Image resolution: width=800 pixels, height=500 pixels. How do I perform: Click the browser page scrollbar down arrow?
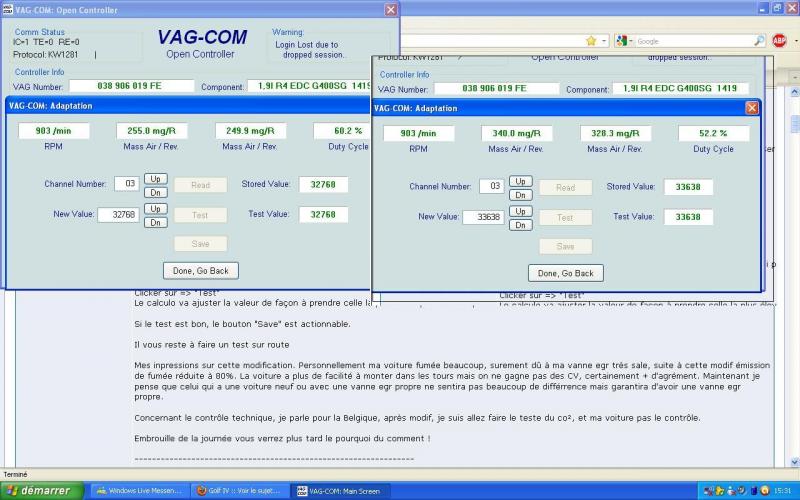coord(794,462)
